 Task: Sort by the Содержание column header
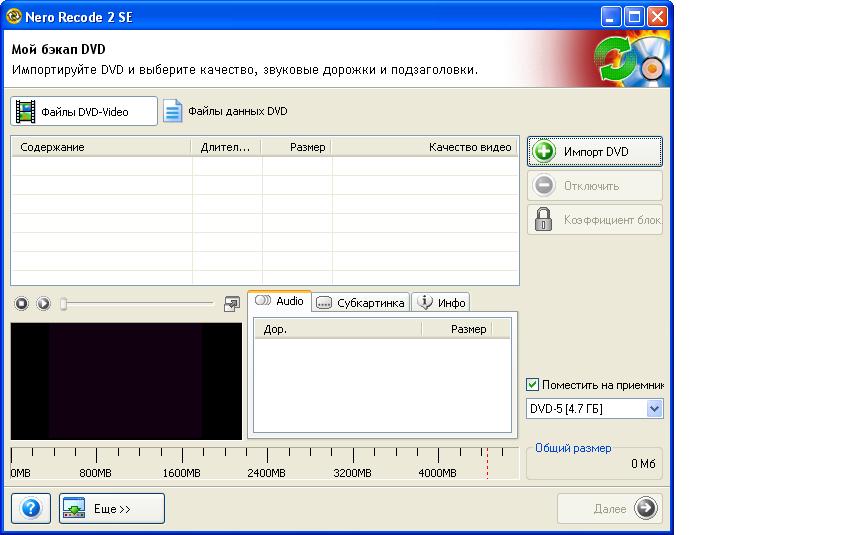point(101,147)
